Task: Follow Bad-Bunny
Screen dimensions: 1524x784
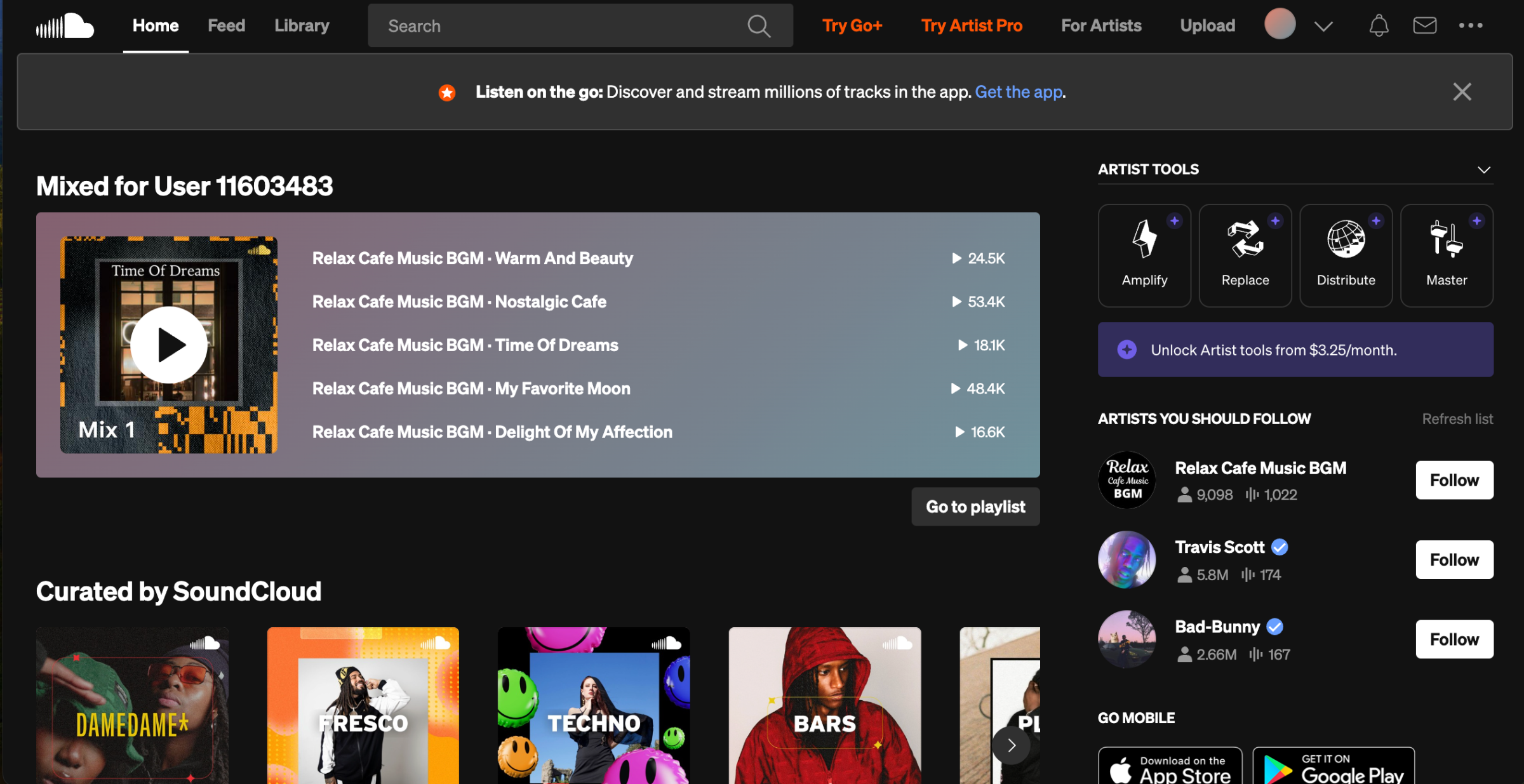Action: [1454, 639]
